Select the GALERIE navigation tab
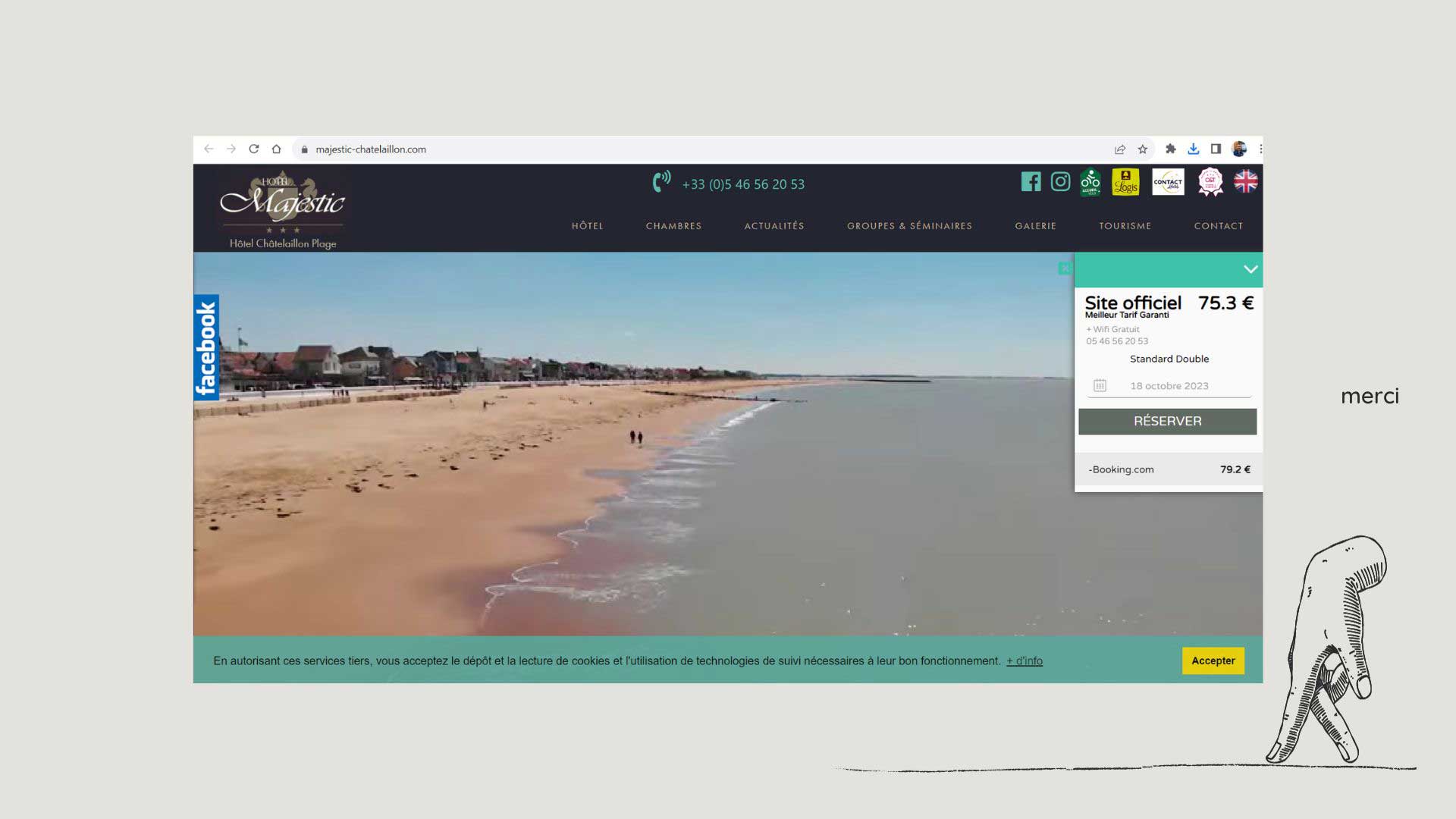The height and width of the screenshot is (819, 1456). (1036, 225)
